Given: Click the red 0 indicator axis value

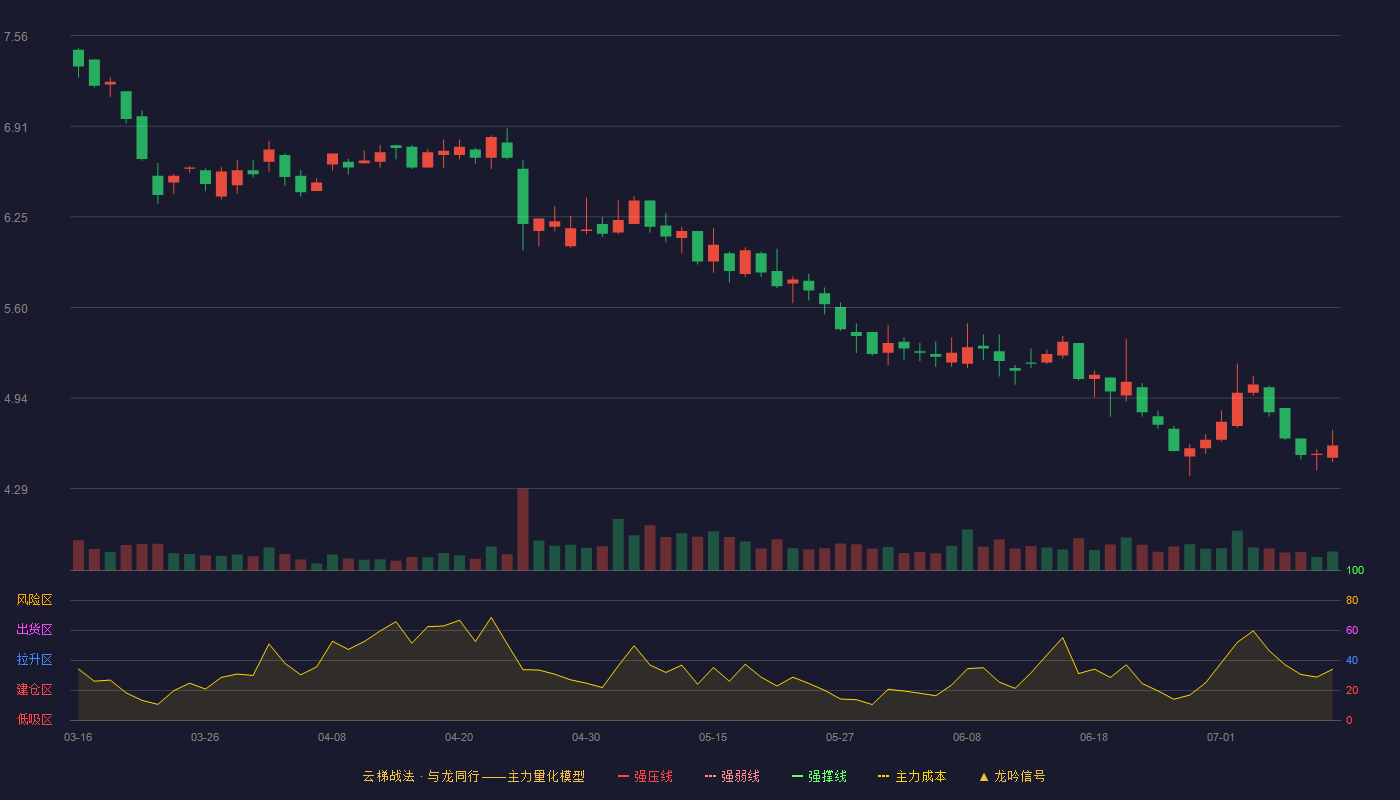Looking at the screenshot, I should pyautogui.click(x=1349, y=720).
